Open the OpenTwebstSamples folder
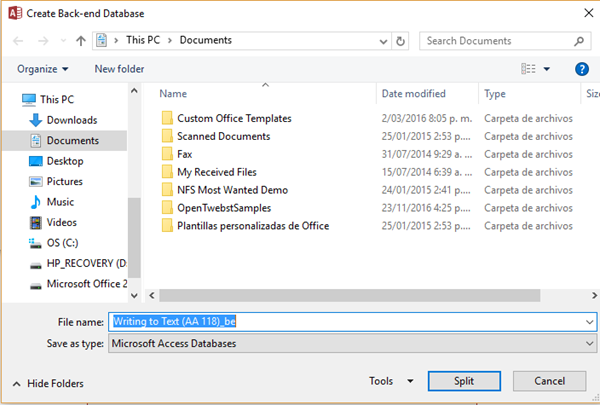The image size is (600, 405). tap(224, 208)
